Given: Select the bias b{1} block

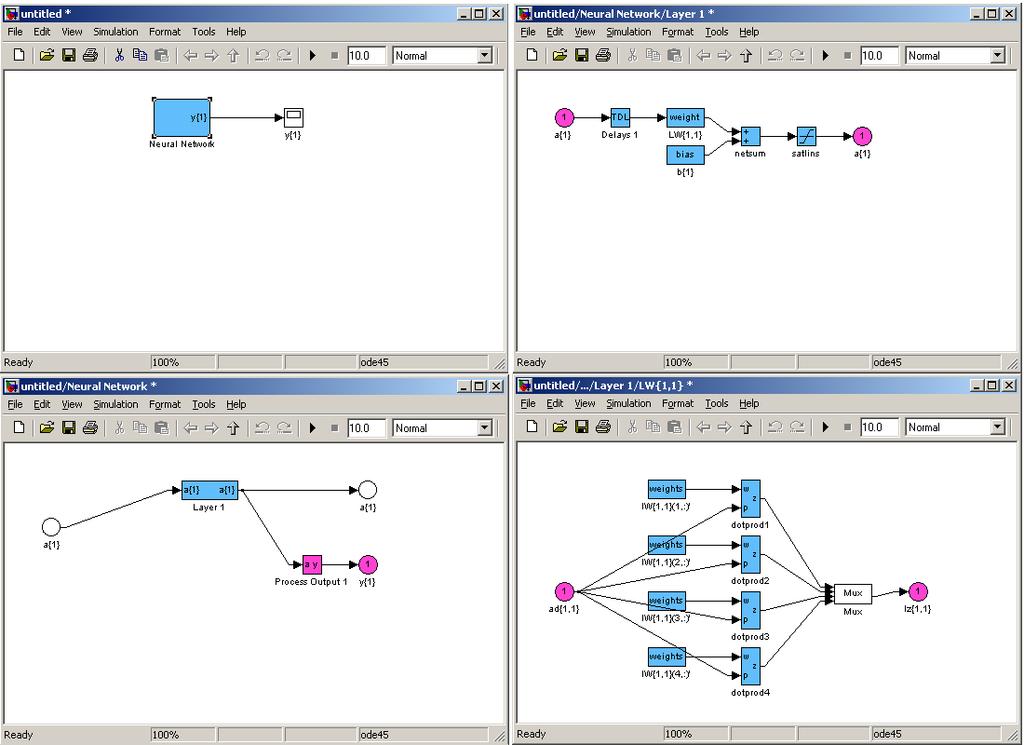Looking at the screenshot, I should pos(685,155).
